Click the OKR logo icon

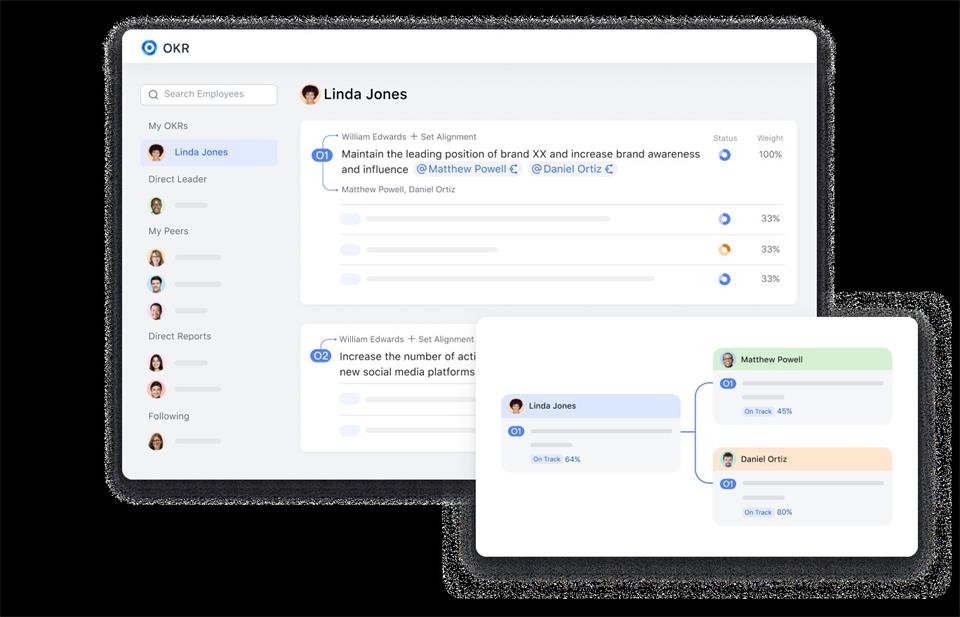coord(149,47)
